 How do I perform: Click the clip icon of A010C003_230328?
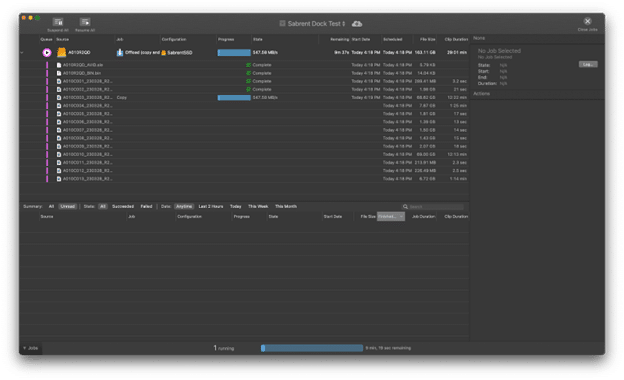59,97
